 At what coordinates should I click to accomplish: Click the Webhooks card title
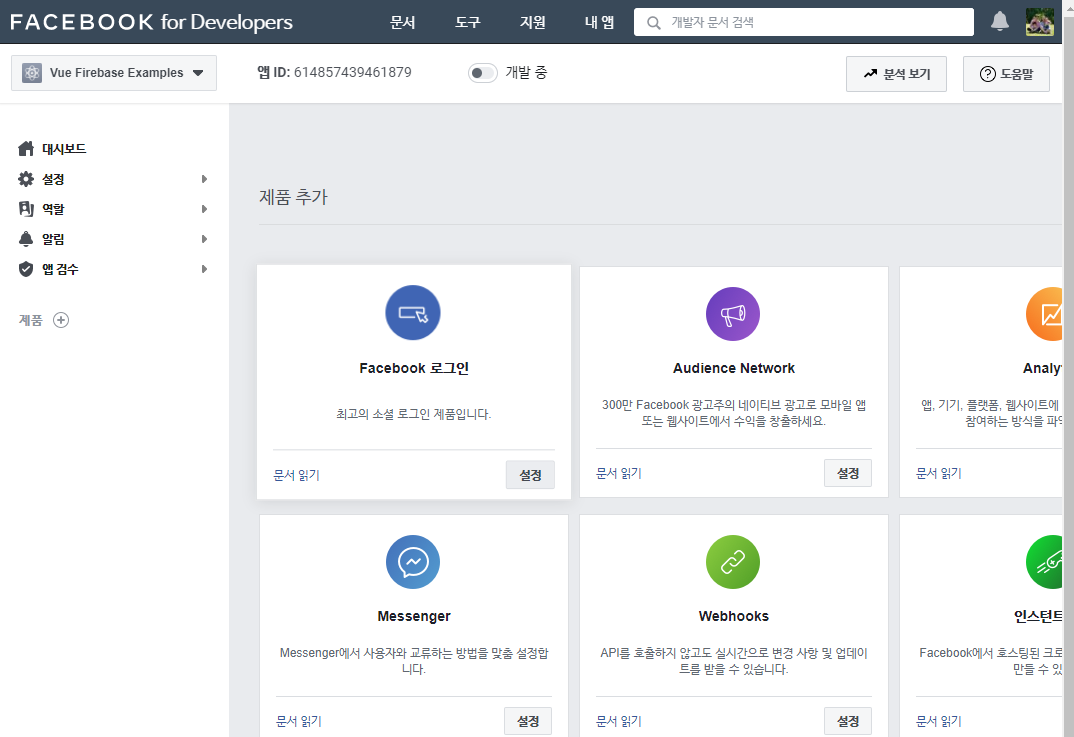(x=734, y=616)
